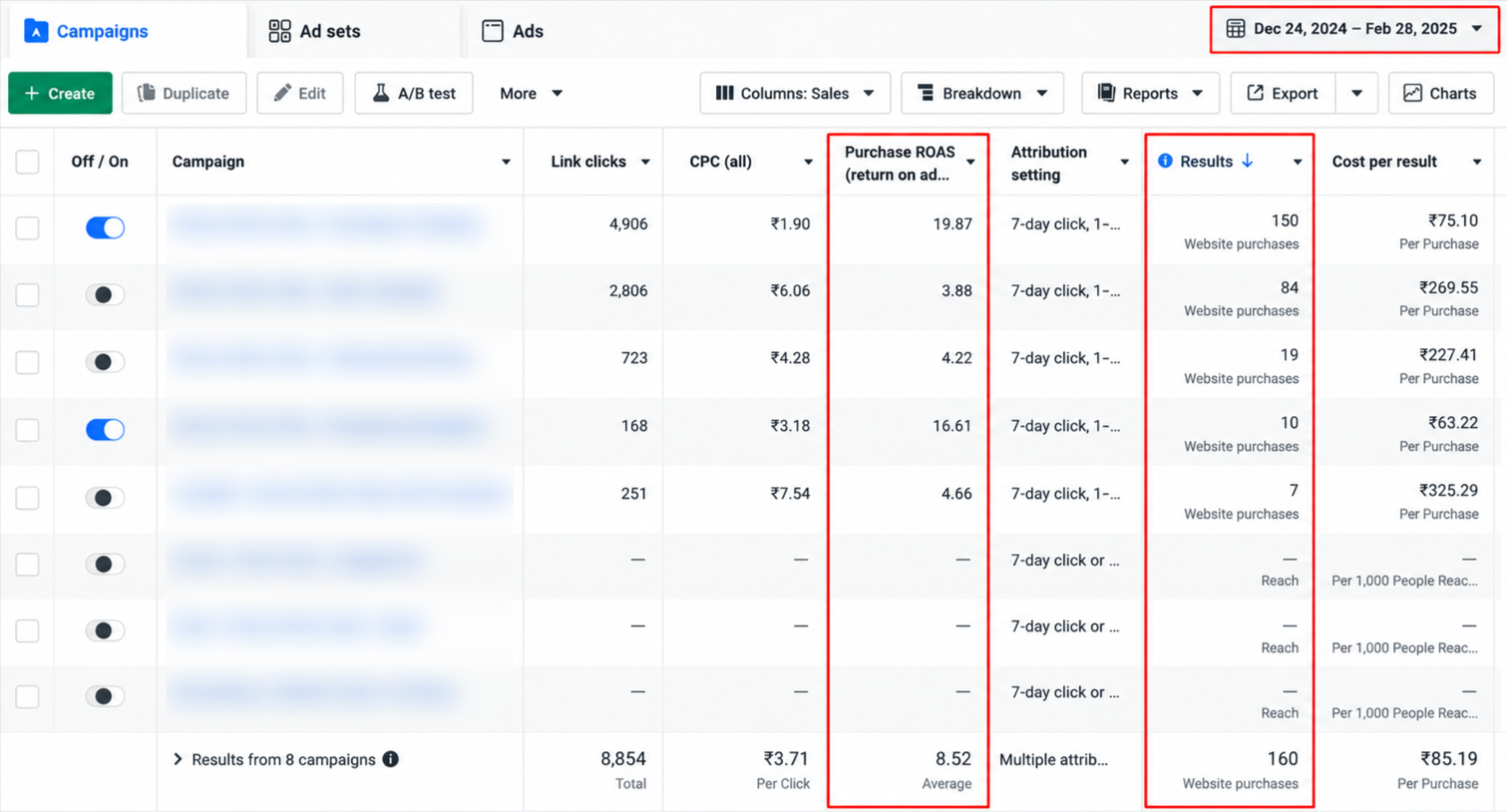Toggle off the campaign with 10 purchases
The width and height of the screenshot is (1507, 812).
tap(105, 430)
